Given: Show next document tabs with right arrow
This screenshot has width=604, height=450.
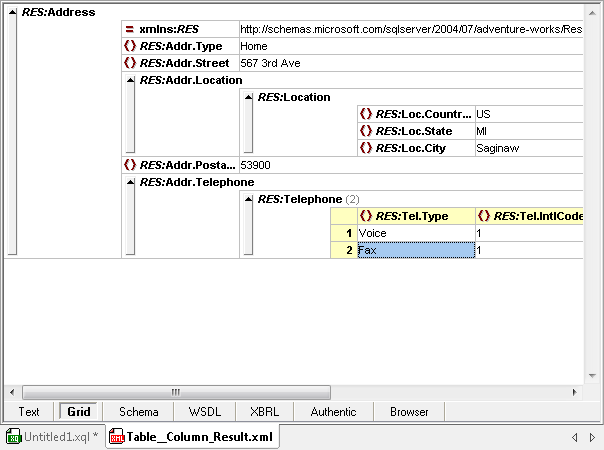Looking at the screenshot, I should pyautogui.click(x=592, y=437).
